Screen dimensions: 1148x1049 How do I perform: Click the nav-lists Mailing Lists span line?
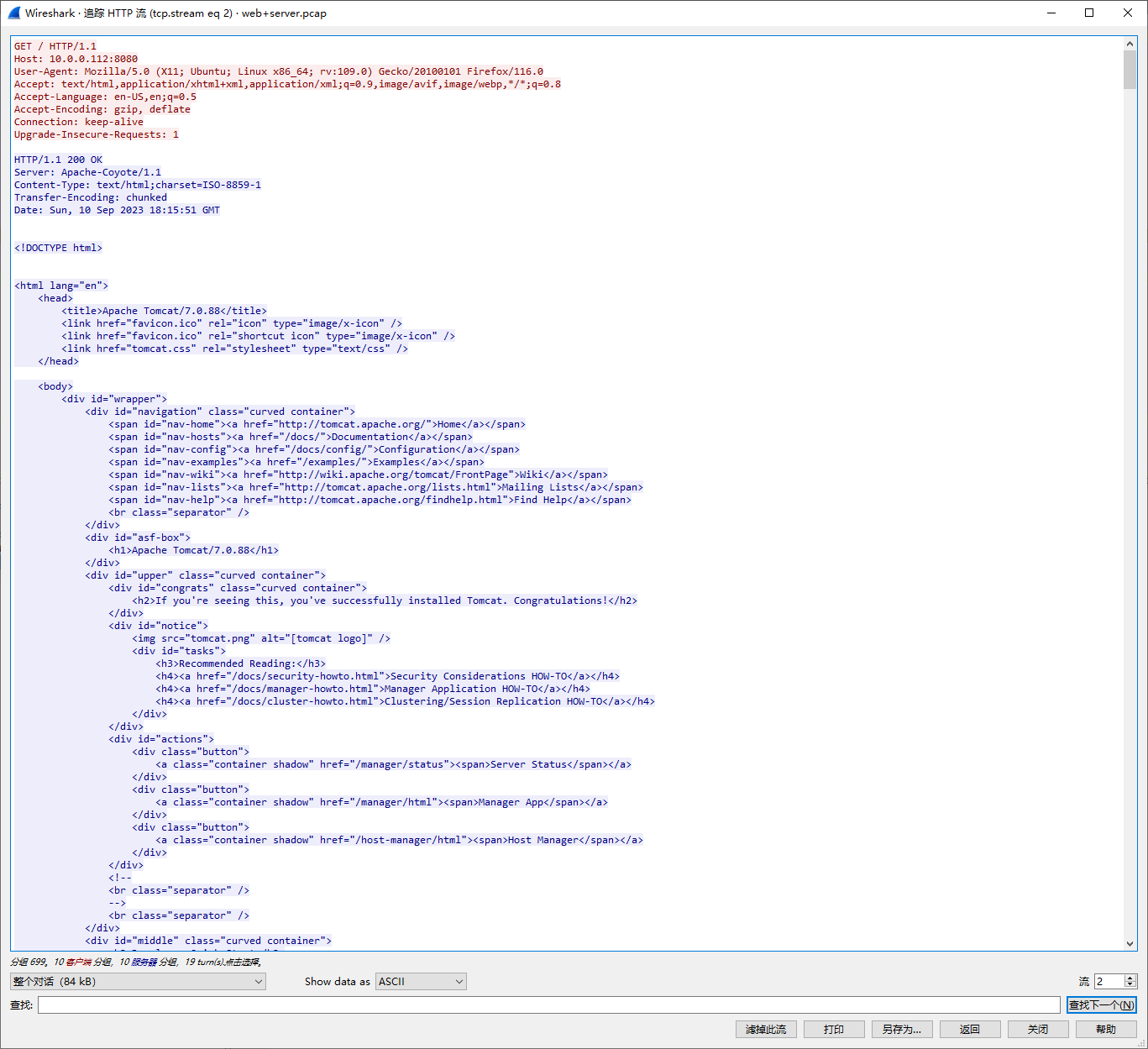point(375,487)
